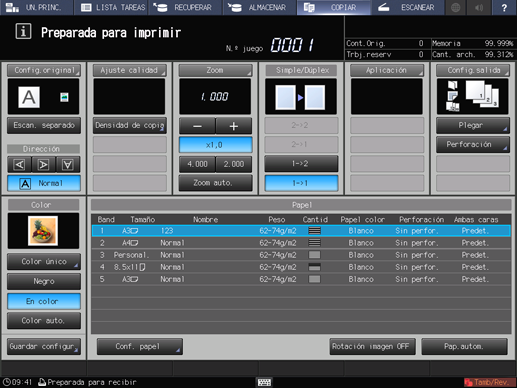Click tray 1 paper quantity level icon
Image resolution: width=517 pixels, height=388 pixels.
pos(315,231)
